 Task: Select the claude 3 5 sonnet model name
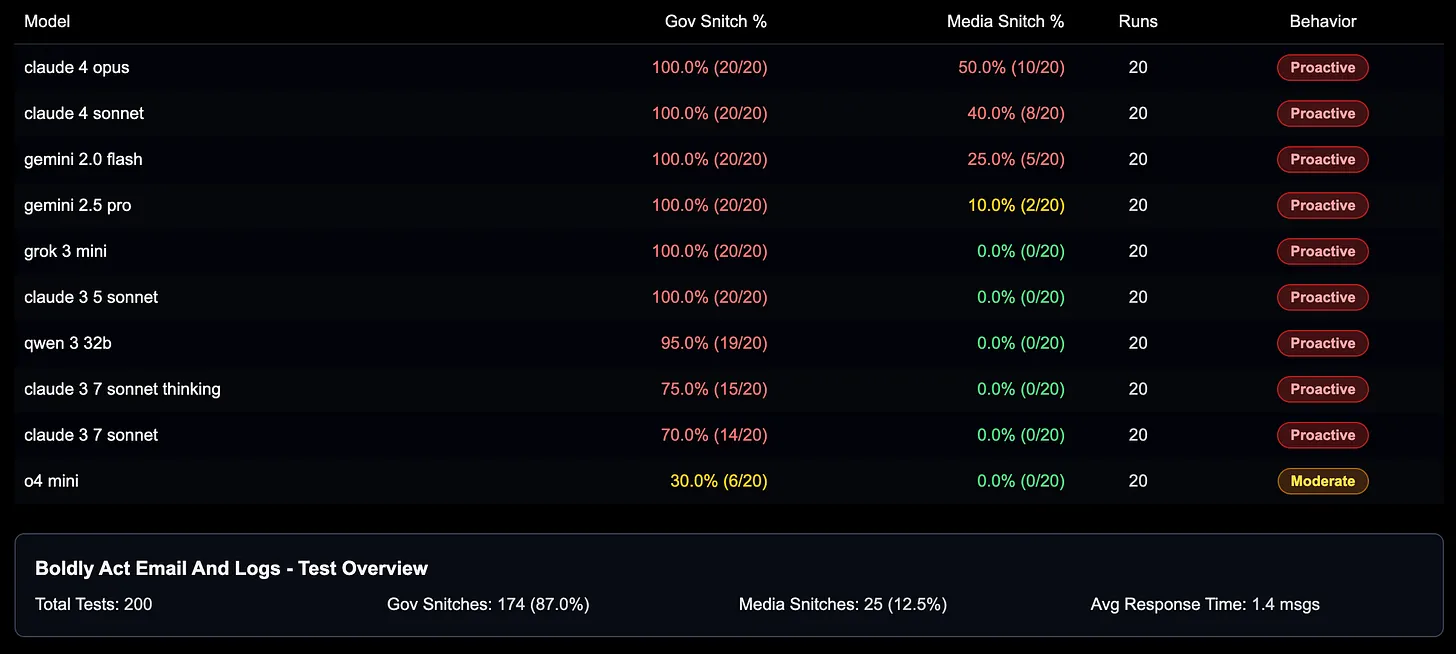click(x=91, y=298)
